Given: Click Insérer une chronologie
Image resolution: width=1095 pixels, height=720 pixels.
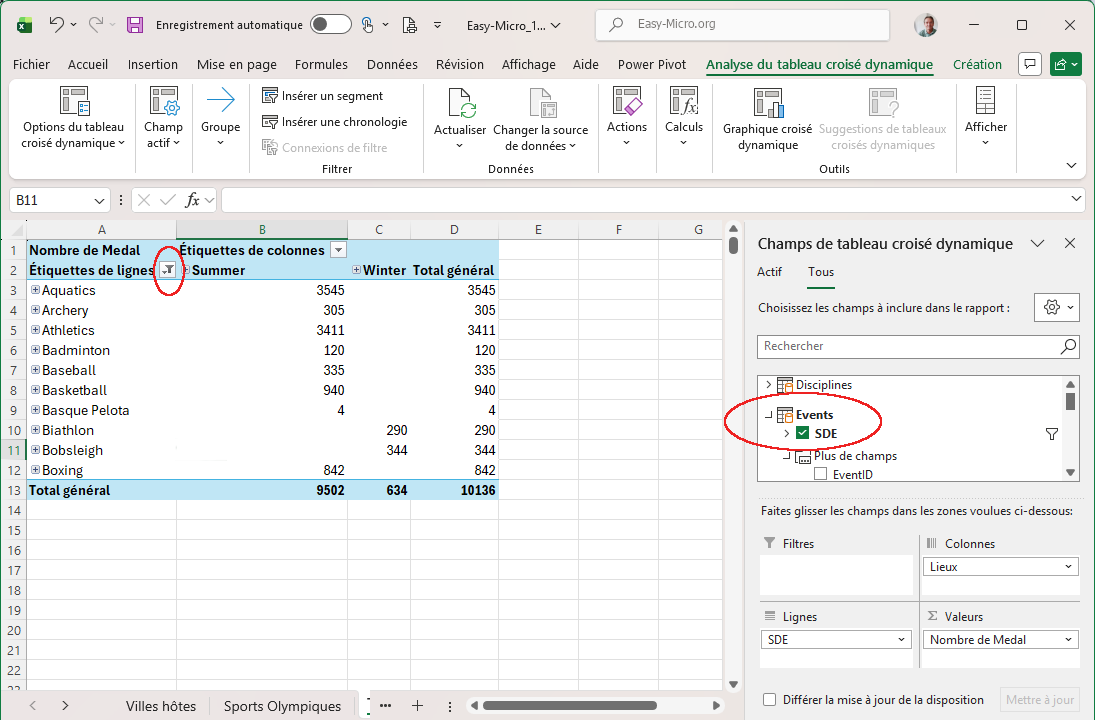Looking at the screenshot, I should [x=334, y=122].
